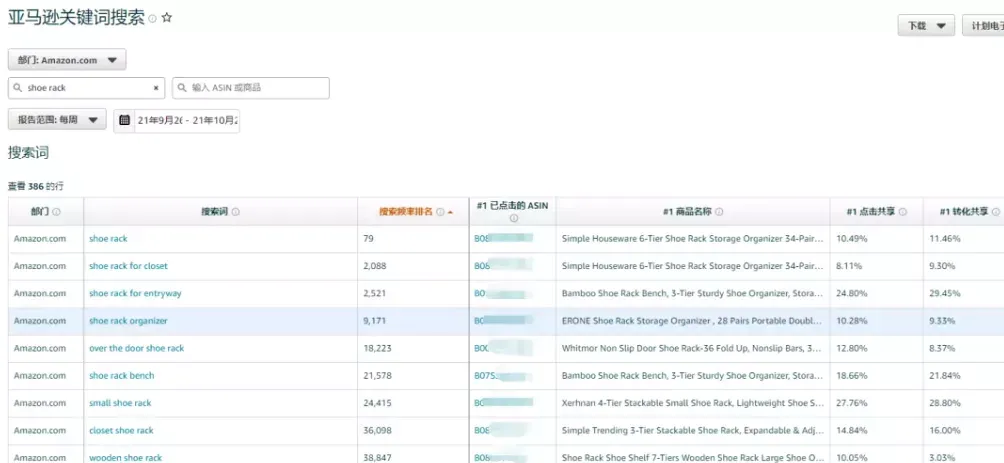This screenshot has height=463, width=1004.
Task: Toggle sort arrow on 搜索频率排名 column
Action: [450, 212]
